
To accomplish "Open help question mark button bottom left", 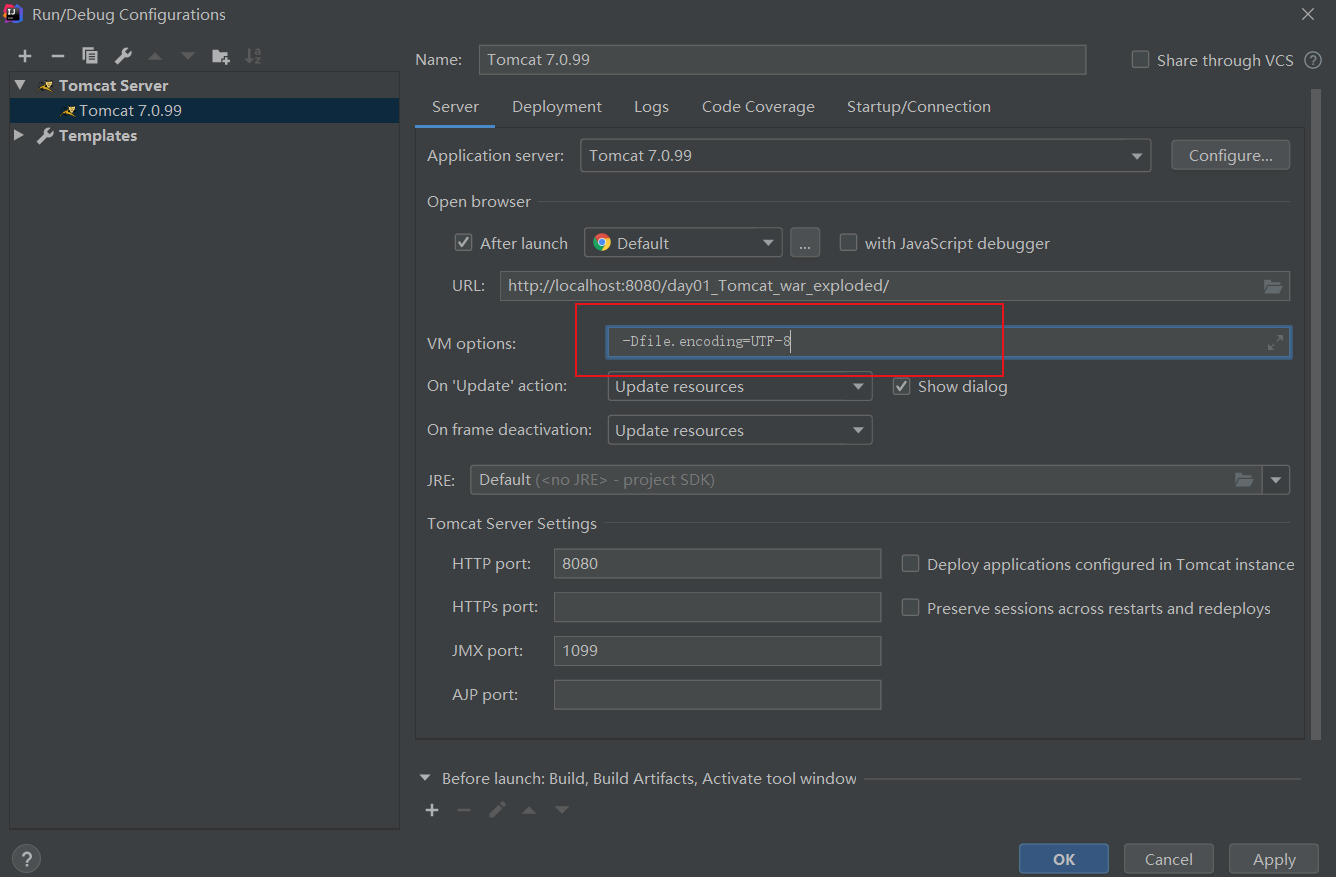I will pyautogui.click(x=26, y=858).
